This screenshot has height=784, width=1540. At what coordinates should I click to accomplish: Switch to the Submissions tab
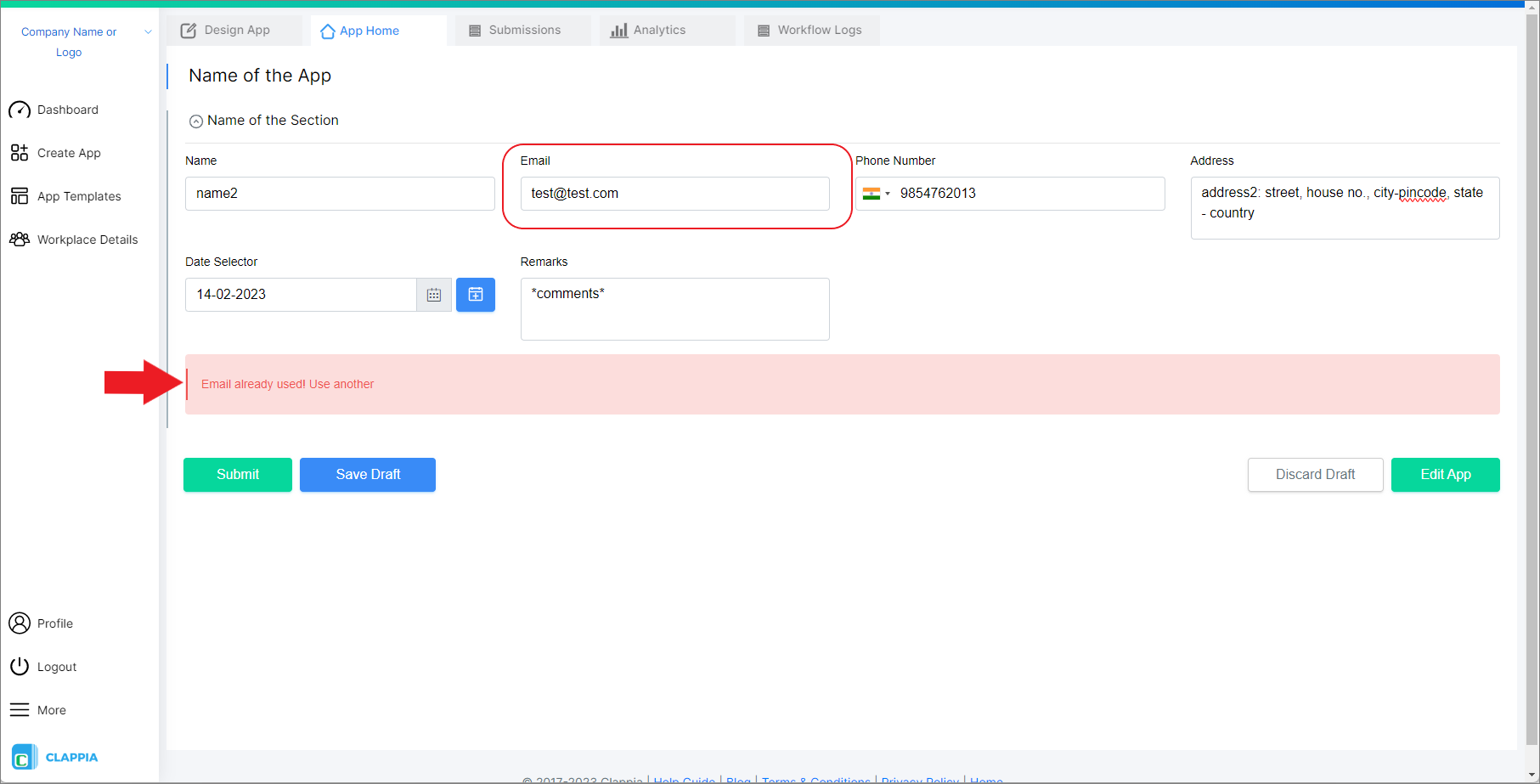point(522,30)
